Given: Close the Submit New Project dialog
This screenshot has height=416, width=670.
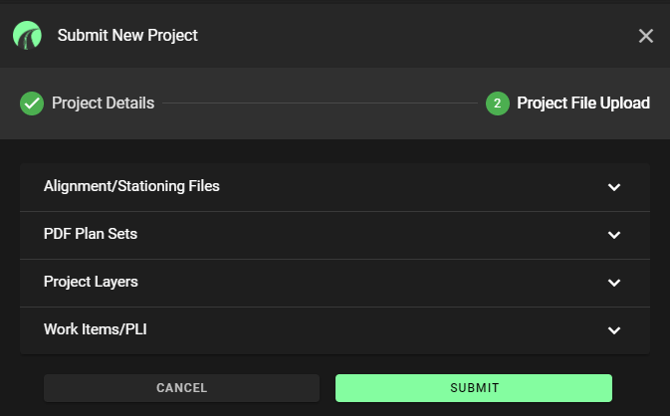Looking at the screenshot, I should tap(646, 36).
